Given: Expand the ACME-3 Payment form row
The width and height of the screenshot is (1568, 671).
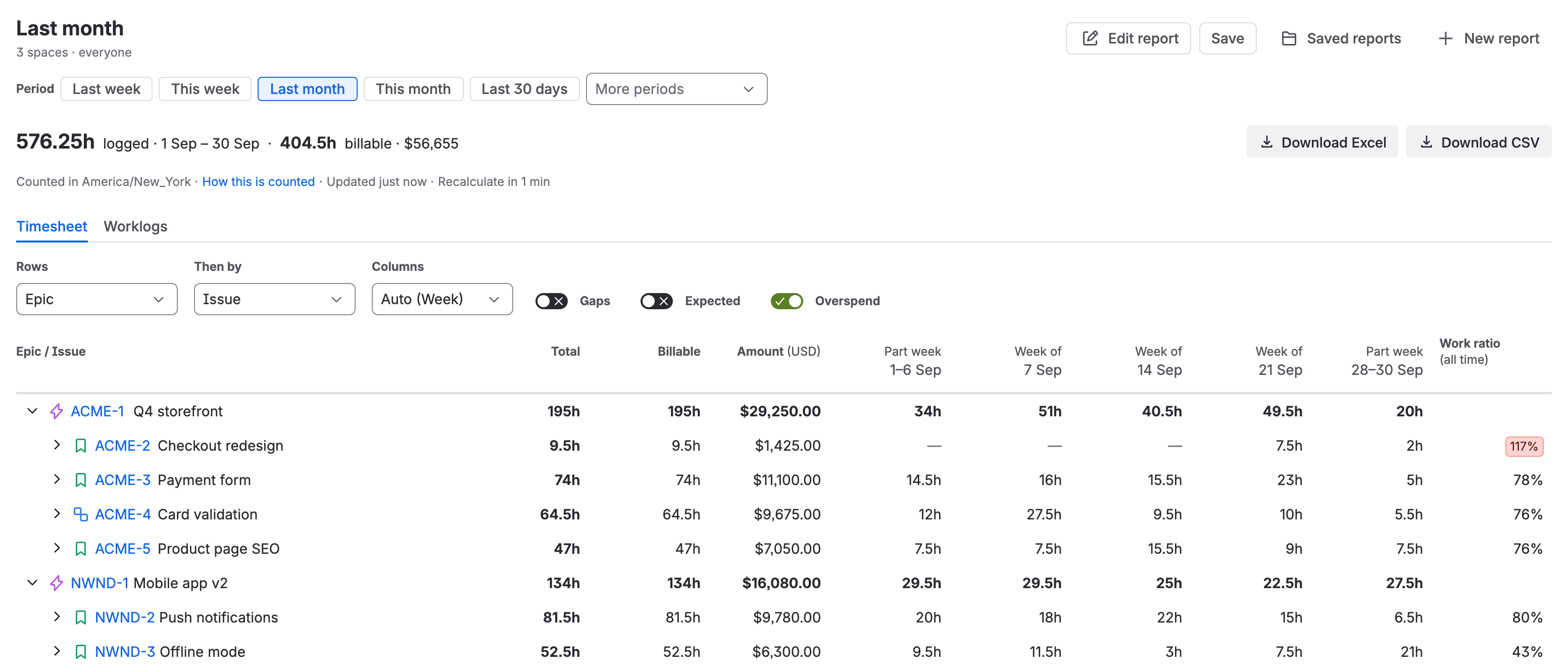Looking at the screenshot, I should pyautogui.click(x=57, y=479).
